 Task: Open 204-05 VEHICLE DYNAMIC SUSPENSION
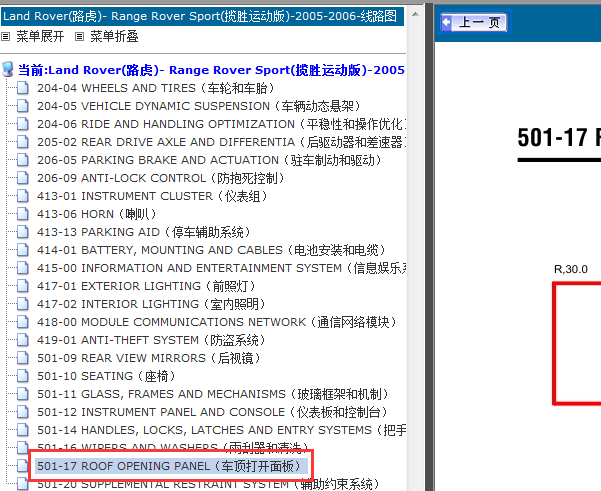pos(199,106)
